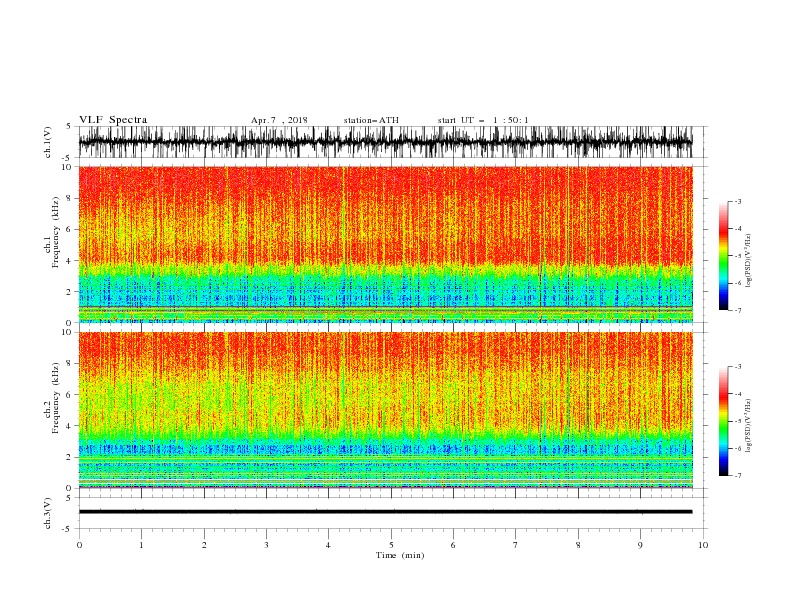
Task: Click the "-7" tick on ch.2 colorbar
Action: [x=737, y=476]
